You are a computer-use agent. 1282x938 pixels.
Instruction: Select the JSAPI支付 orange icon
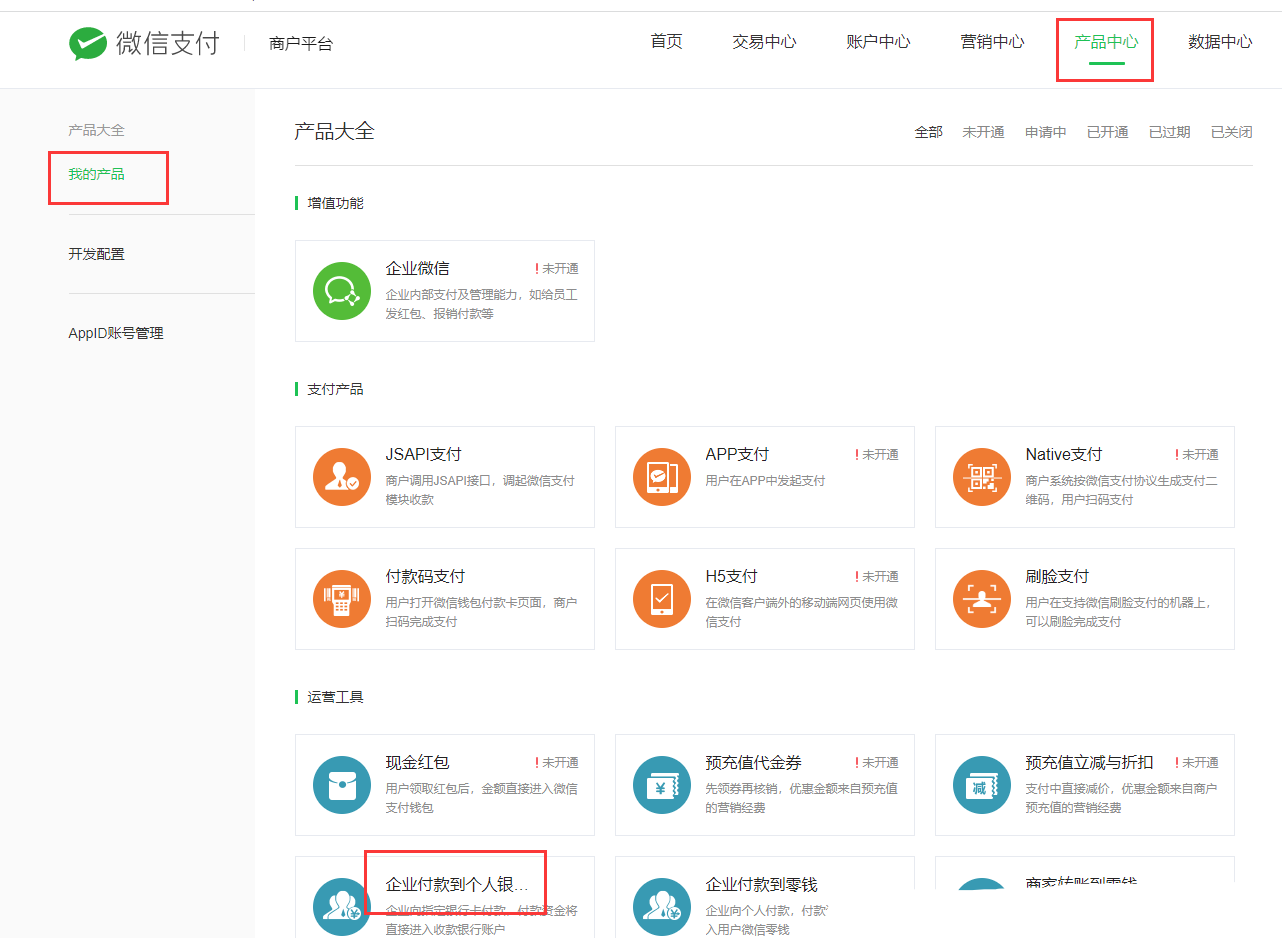pyautogui.click(x=342, y=477)
